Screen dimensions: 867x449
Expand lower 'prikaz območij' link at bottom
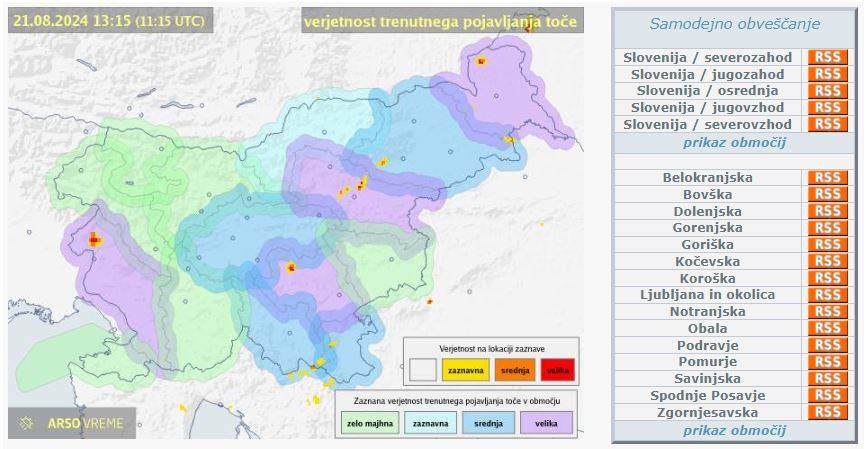[x=734, y=431]
